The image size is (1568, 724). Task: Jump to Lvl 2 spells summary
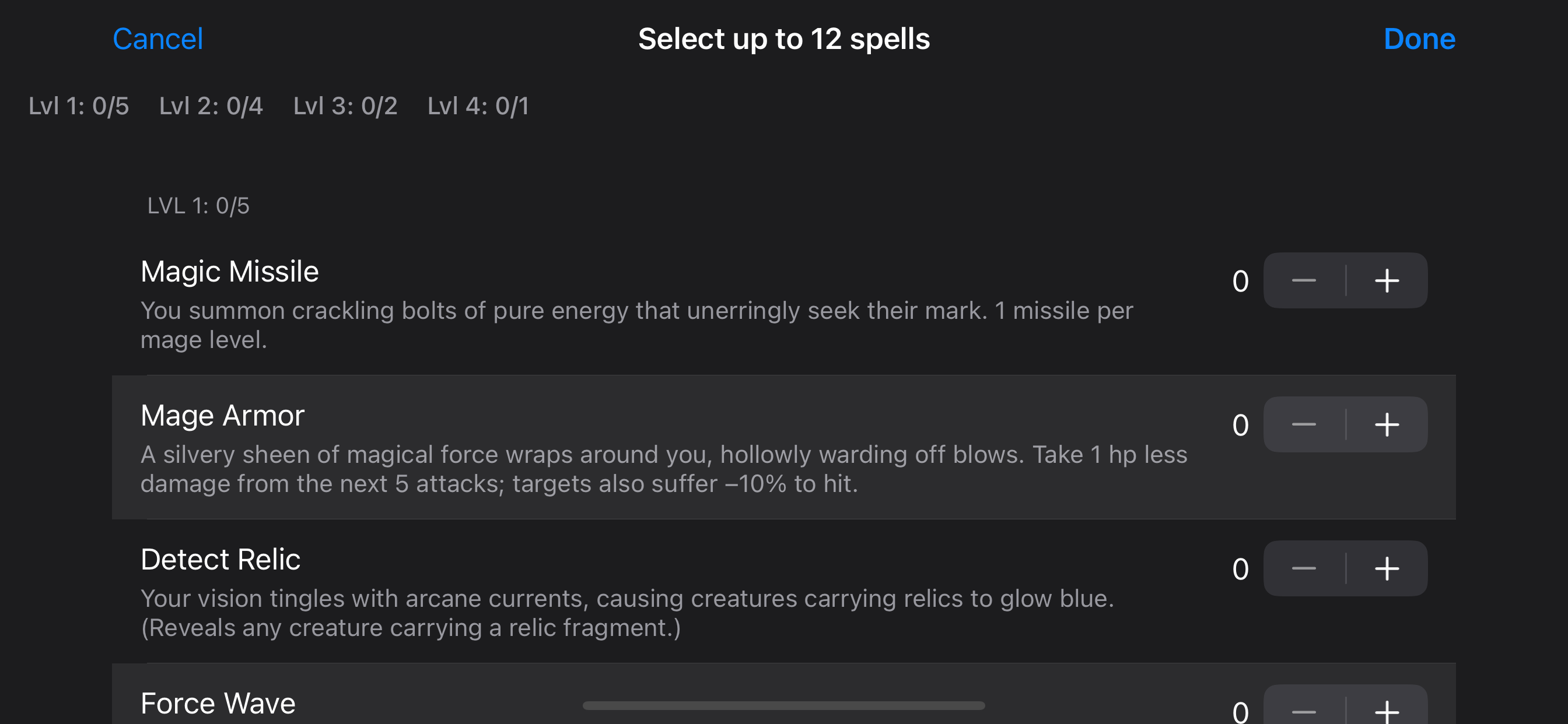point(211,106)
